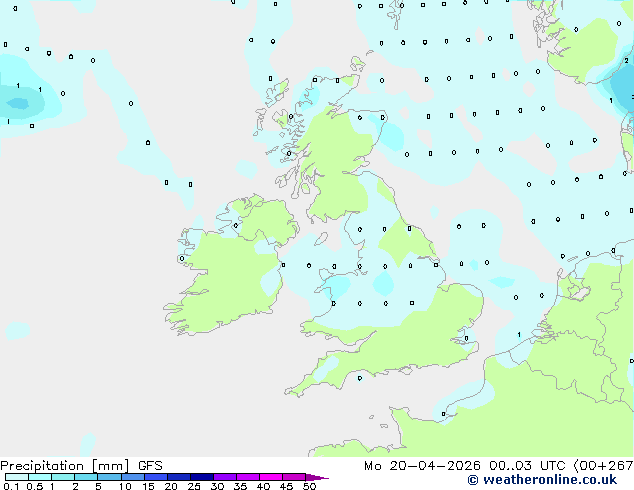Click the map value "2" near Norway's coast
The image size is (634, 490).
point(626,61)
